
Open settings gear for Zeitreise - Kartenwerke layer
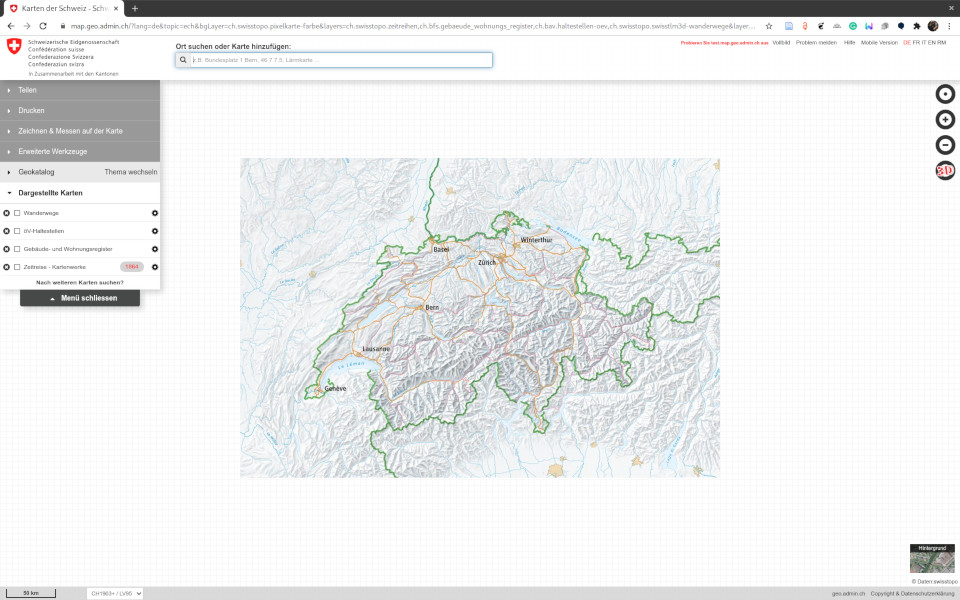point(155,267)
